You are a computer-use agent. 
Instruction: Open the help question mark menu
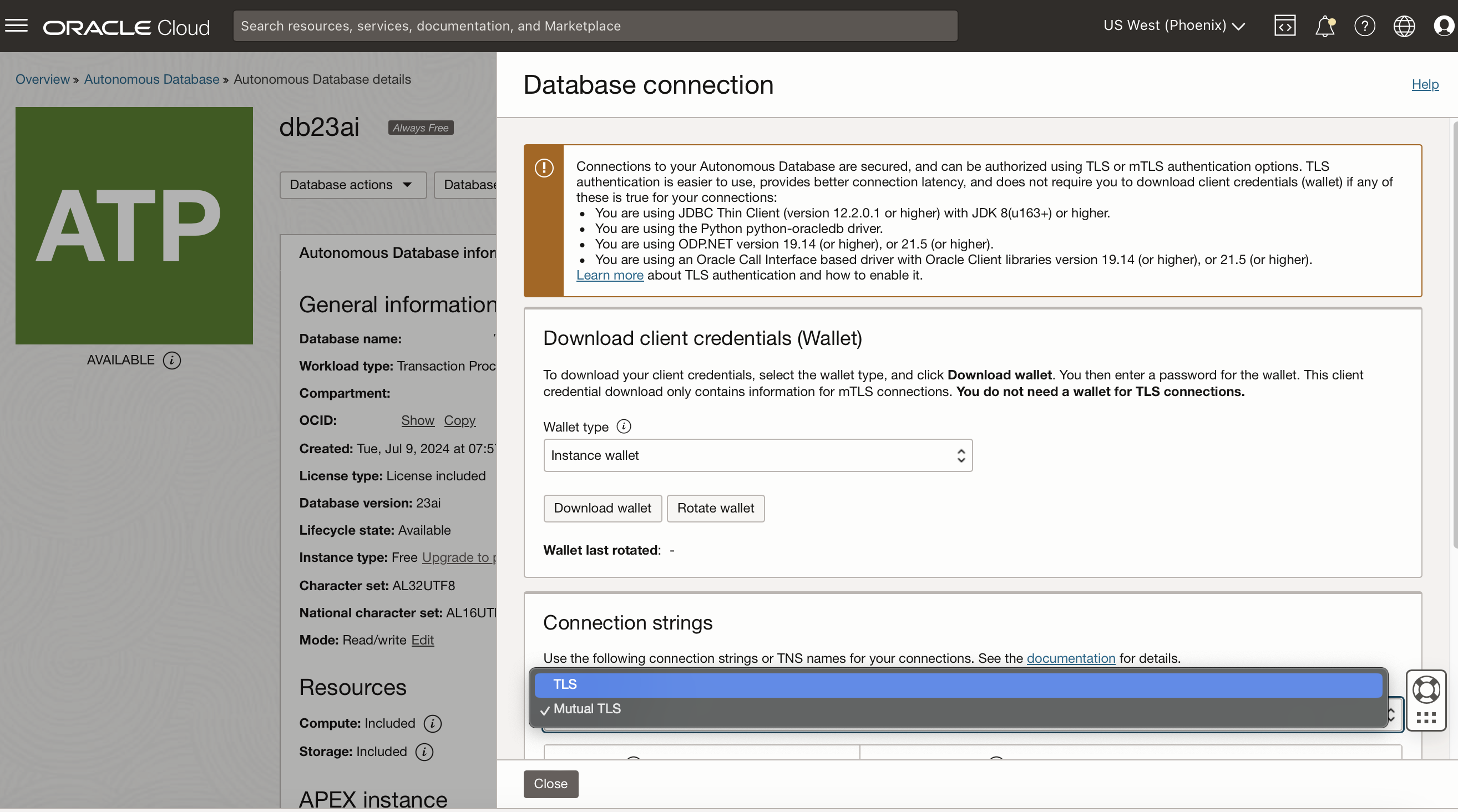[1365, 26]
